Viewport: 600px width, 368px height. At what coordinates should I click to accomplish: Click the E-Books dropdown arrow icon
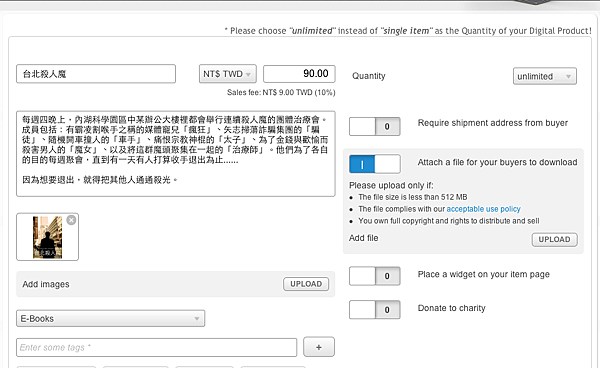(196, 319)
